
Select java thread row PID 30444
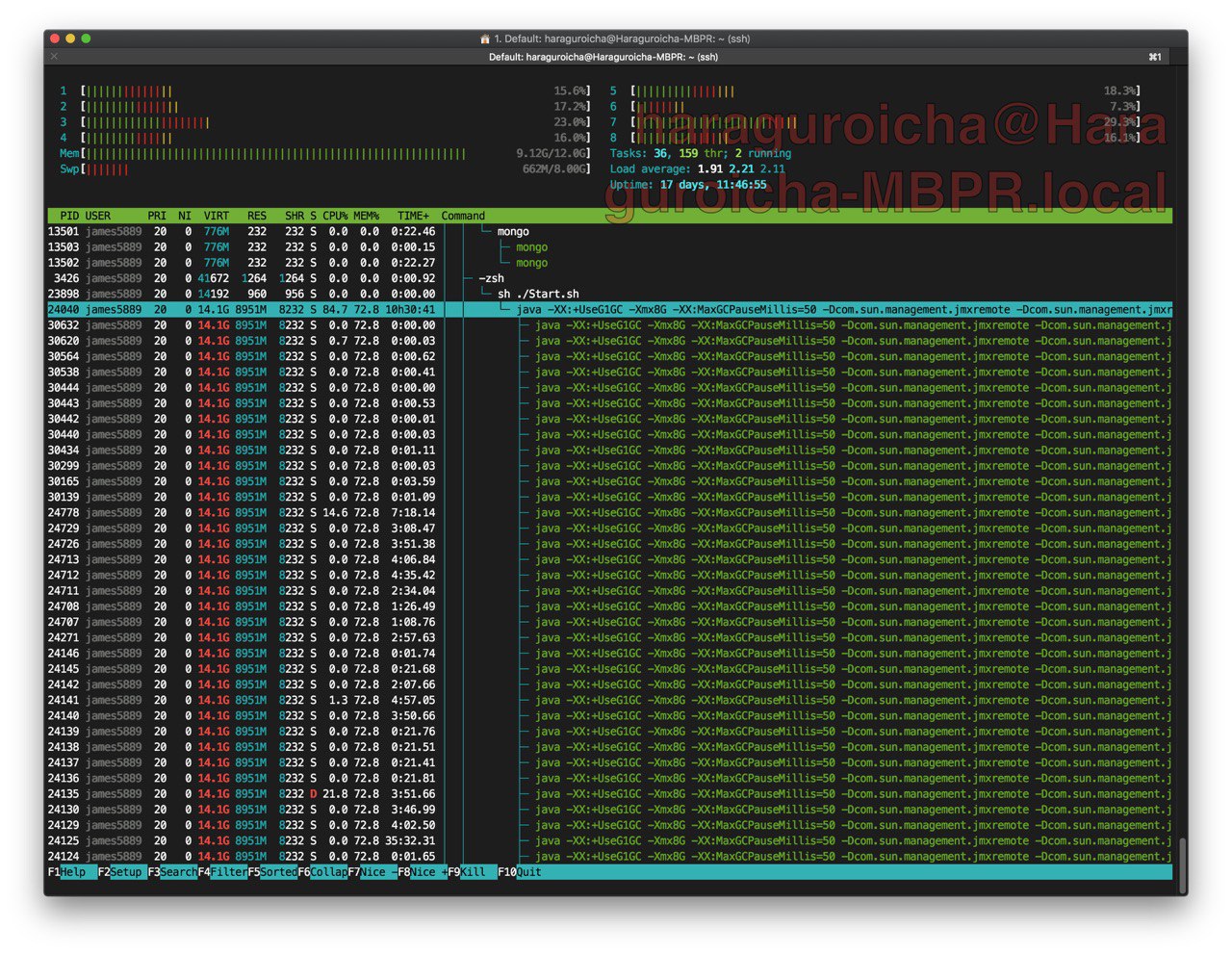609,388
